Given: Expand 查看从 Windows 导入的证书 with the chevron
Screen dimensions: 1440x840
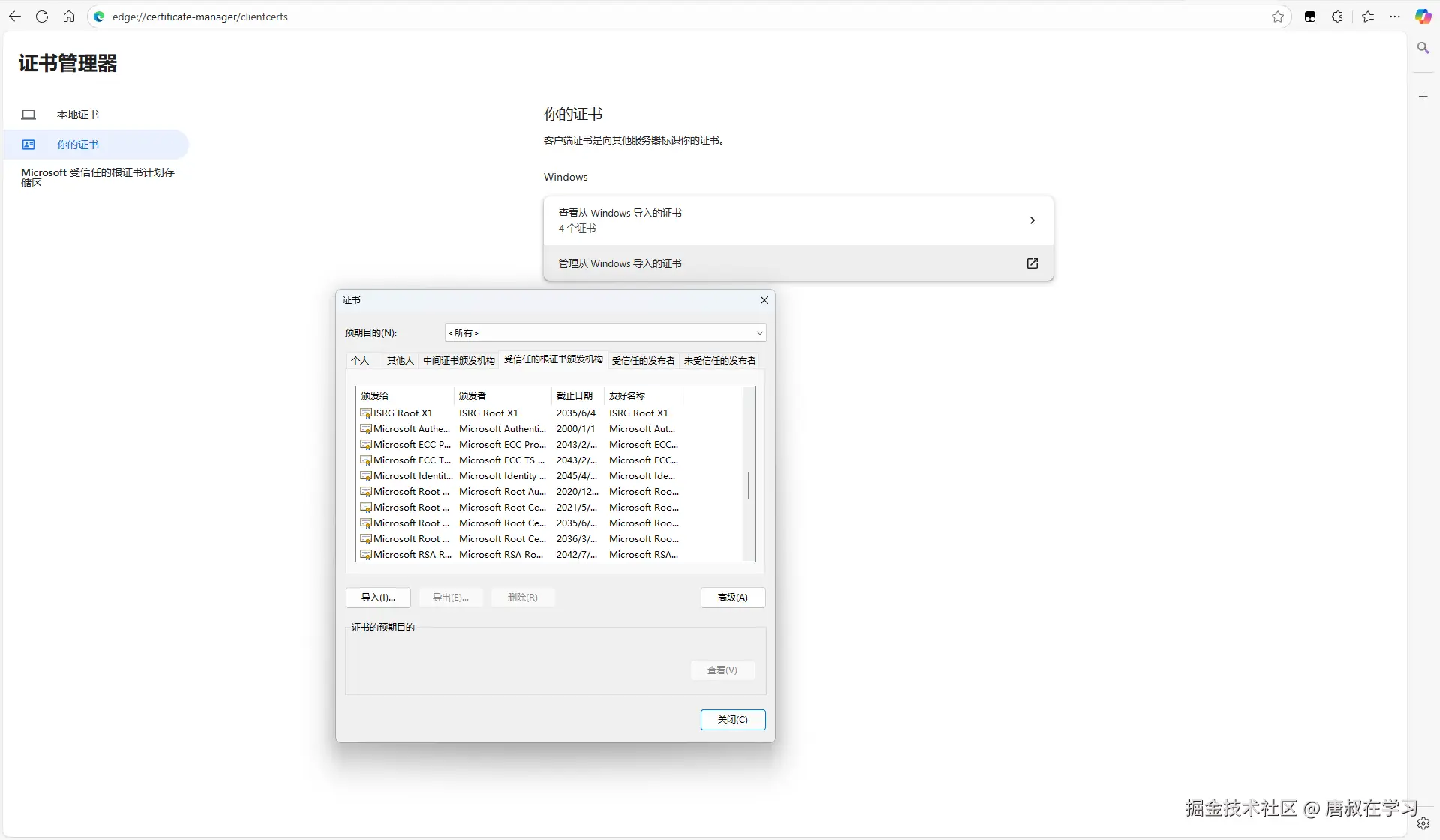Looking at the screenshot, I should [1033, 220].
